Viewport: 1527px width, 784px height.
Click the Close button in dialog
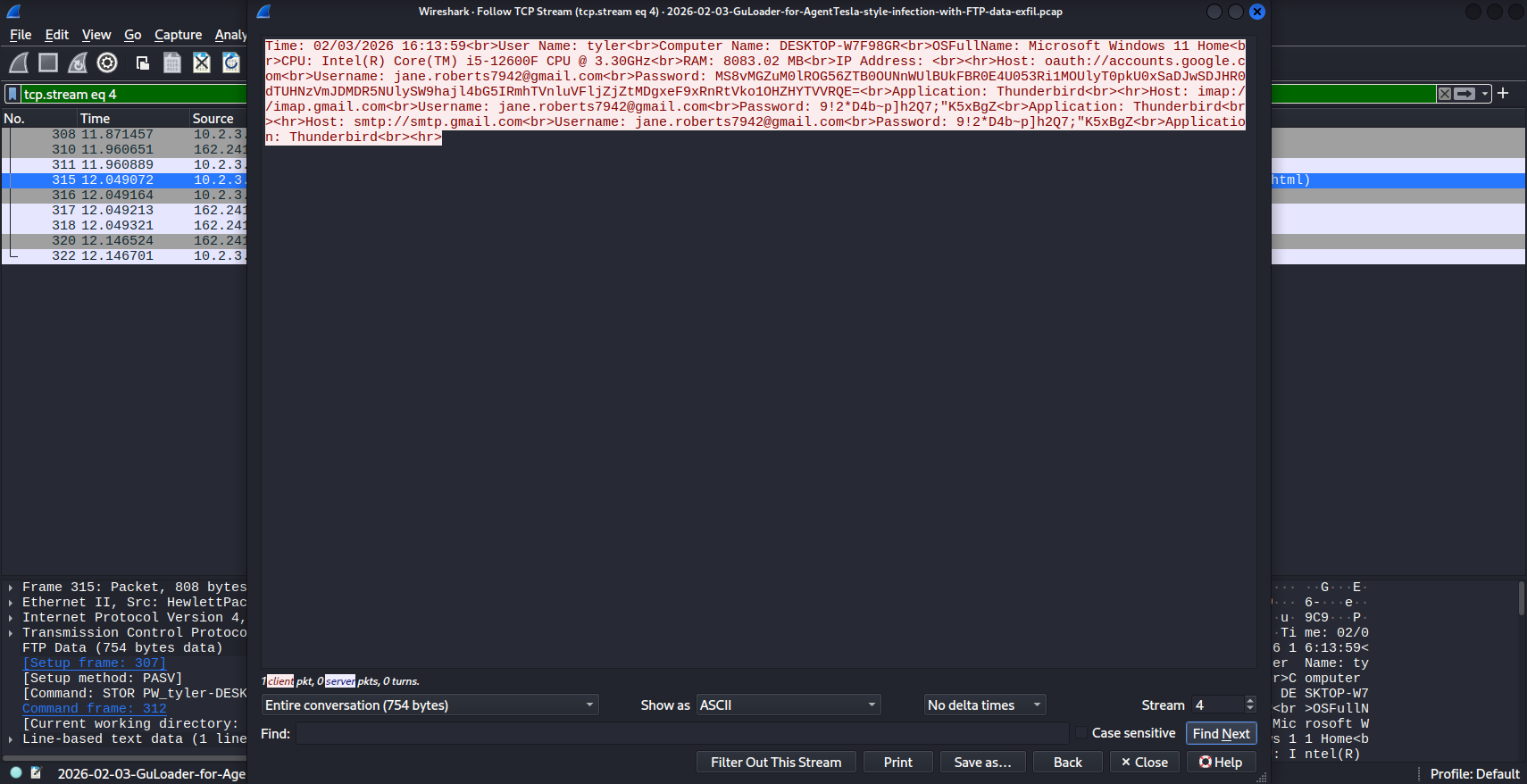(1145, 763)
